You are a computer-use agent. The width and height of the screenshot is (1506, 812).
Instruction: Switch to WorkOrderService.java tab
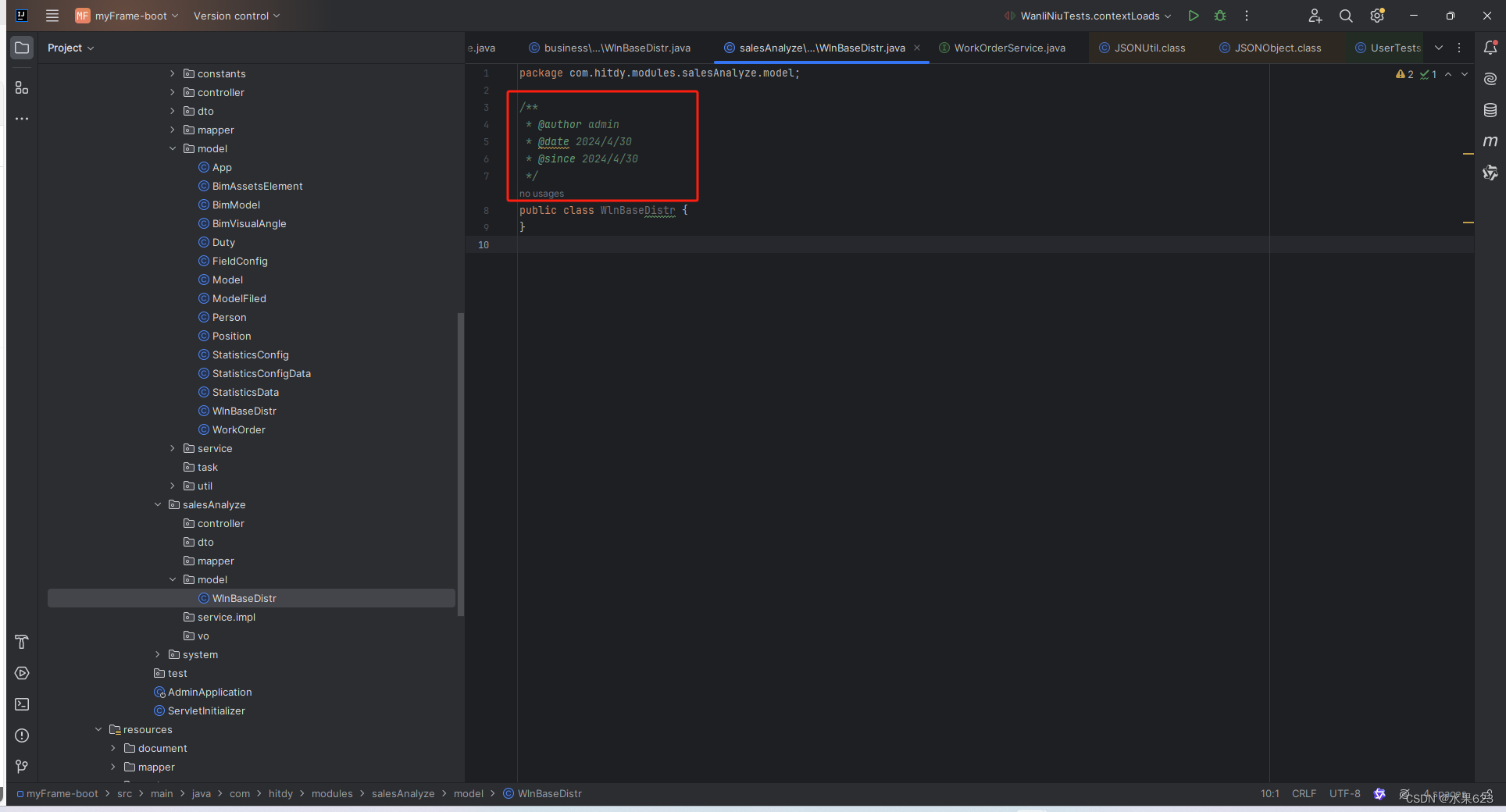1002,48
